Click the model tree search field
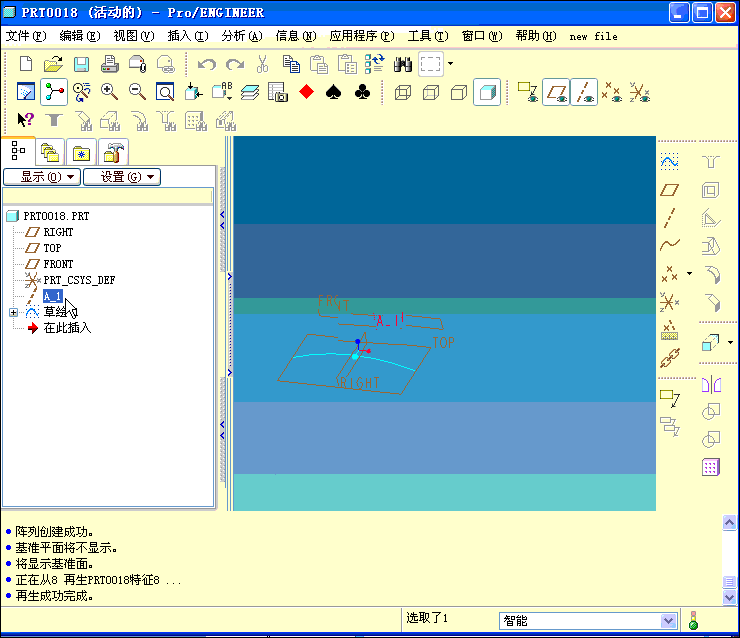This screenshot has height=638, width=740. pyautogui.click(x=108, y=195)
